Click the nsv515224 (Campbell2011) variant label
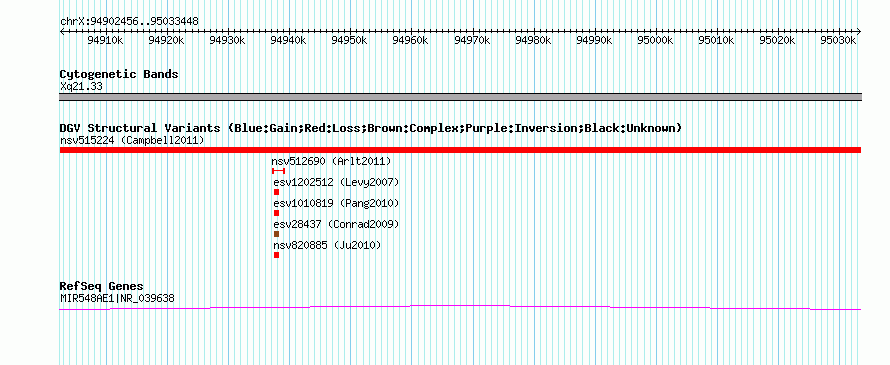The width and height of the screenshot is (890, 365). [132, 140]
